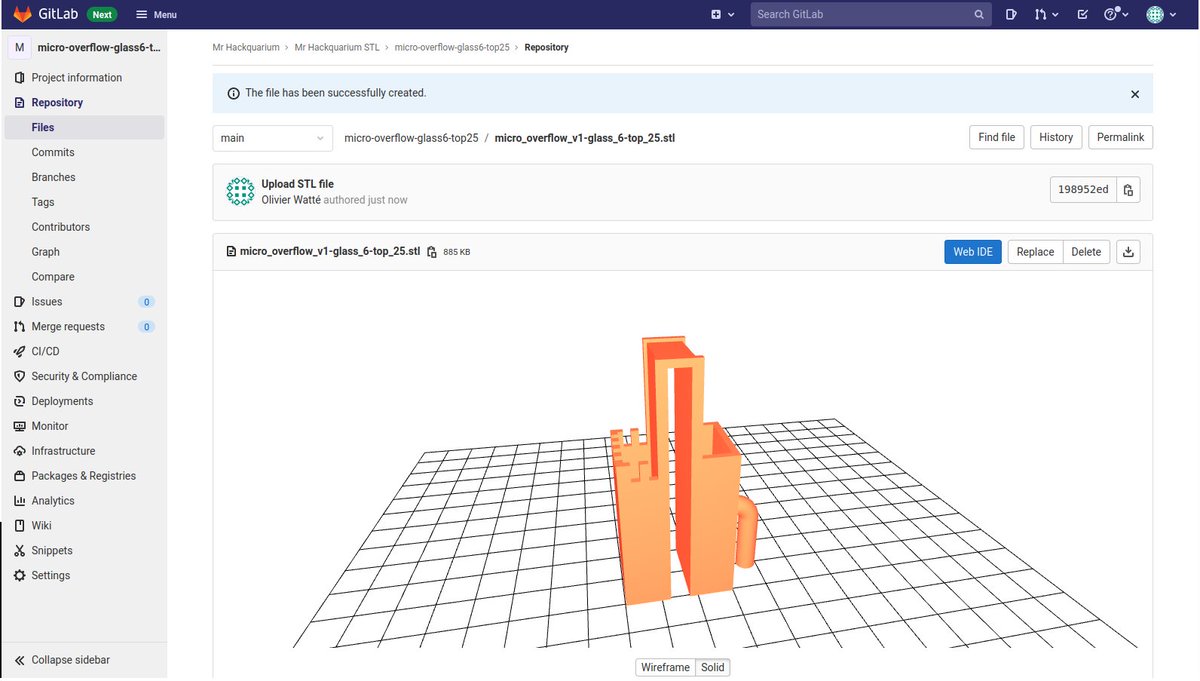1200x681 pixels.
Task: Open the To-Do list from the top bar
Action: click(1081, 15)
